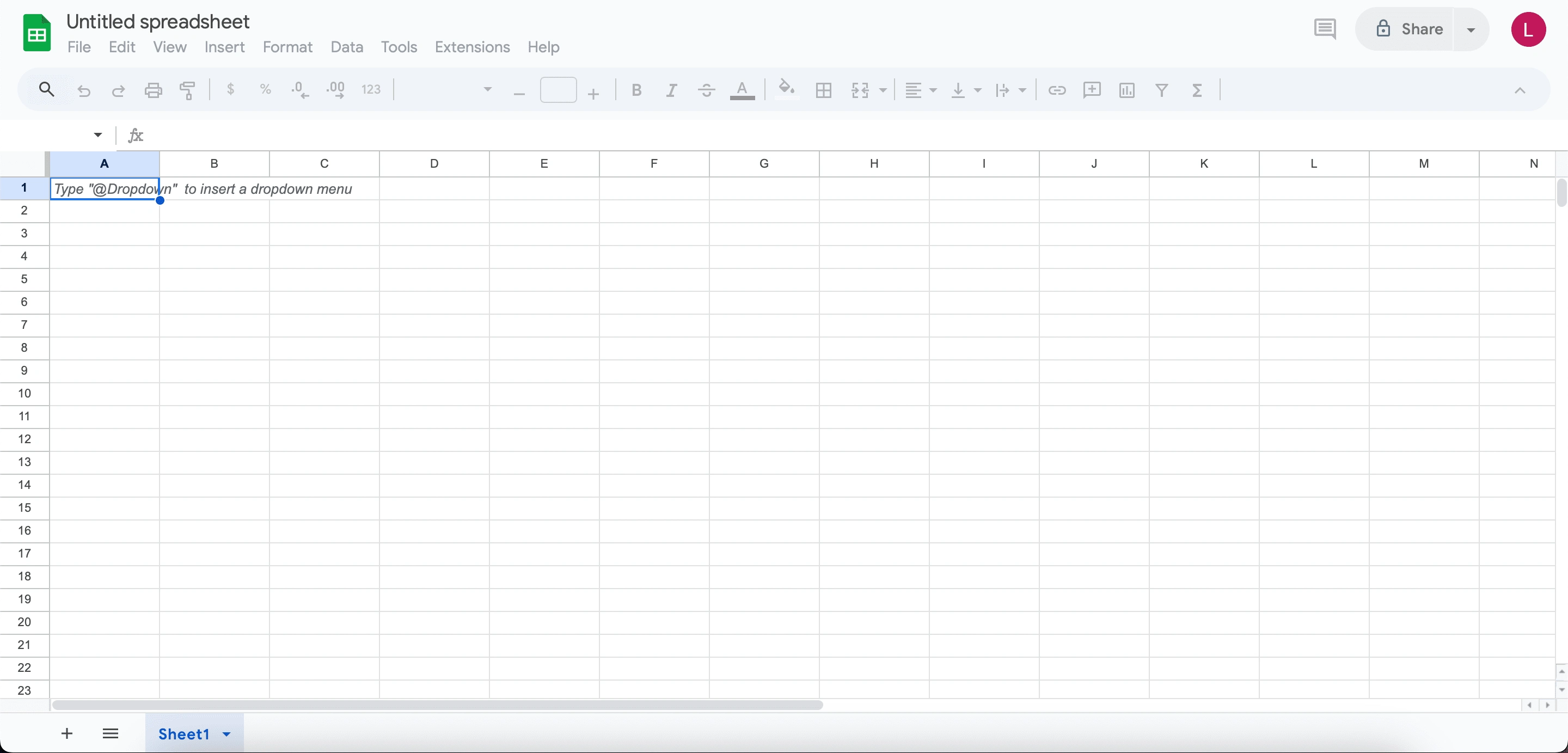Image resolution: width=1568 pixels, height=753 pixels.
Task: Increase decimal places
Action: point(335,90)
